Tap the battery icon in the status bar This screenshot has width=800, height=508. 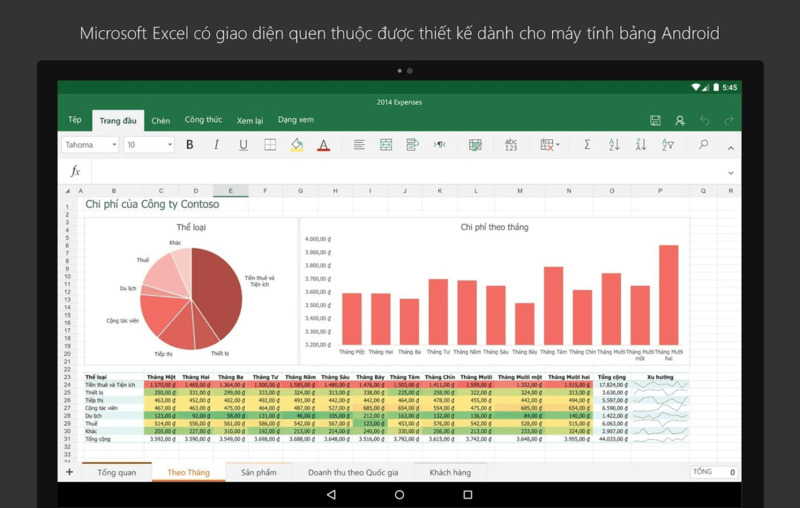(716, 87)
